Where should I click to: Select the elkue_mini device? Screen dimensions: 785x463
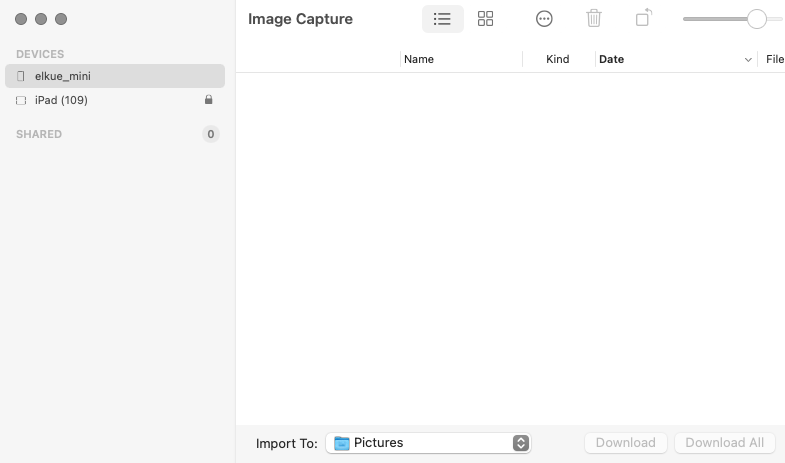63,76
